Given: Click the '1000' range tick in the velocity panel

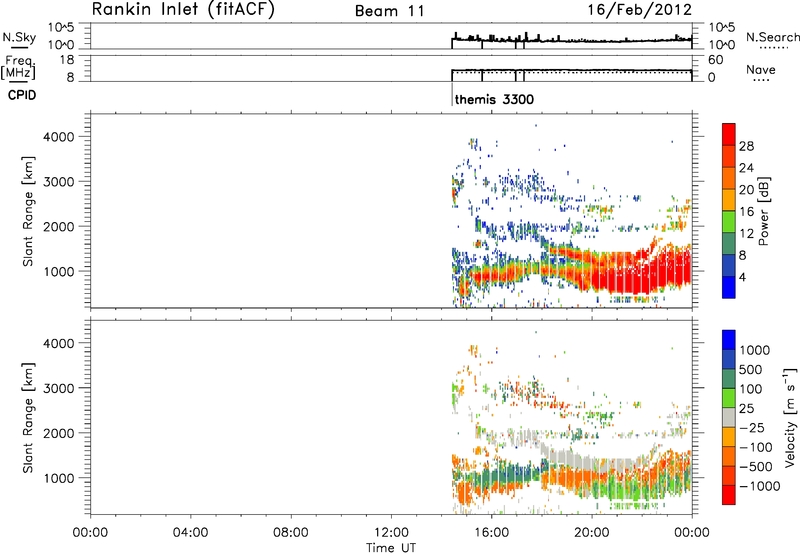Looking at the screenshot, I should click(61, 477).
